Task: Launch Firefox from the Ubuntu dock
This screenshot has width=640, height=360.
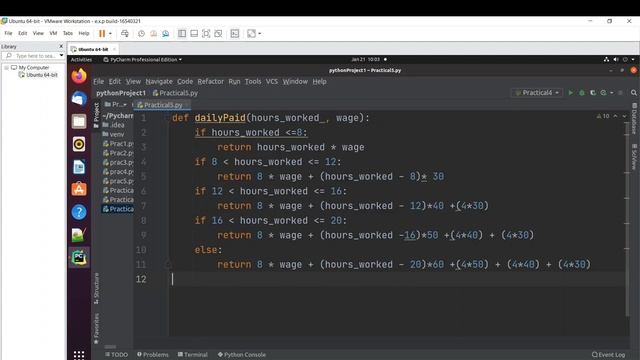Action: pos(79,76)
